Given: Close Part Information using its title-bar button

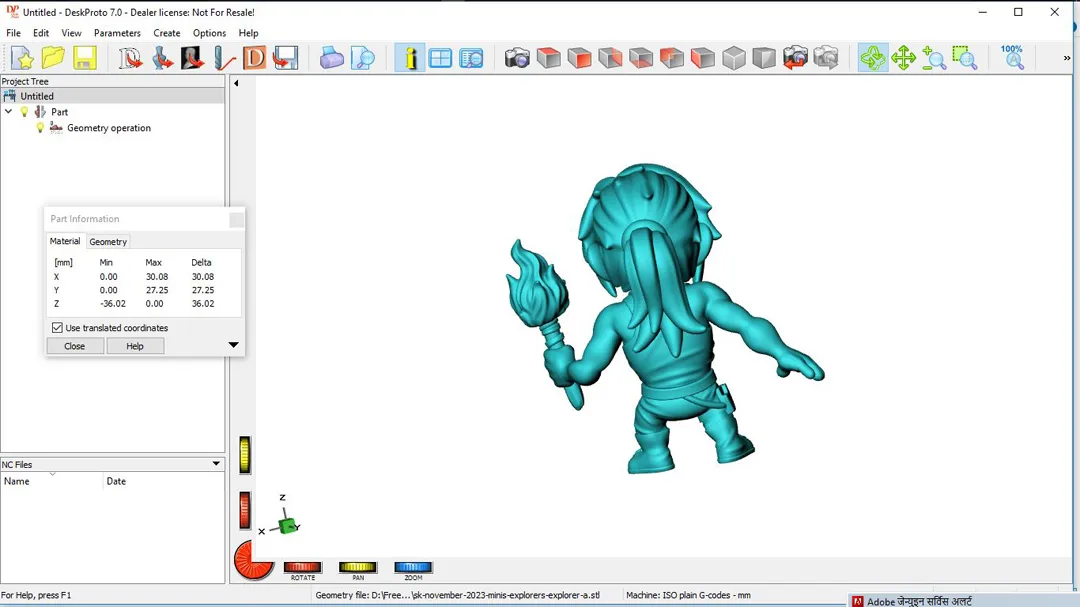Looking at the screenshot, I should coord(236,219).
